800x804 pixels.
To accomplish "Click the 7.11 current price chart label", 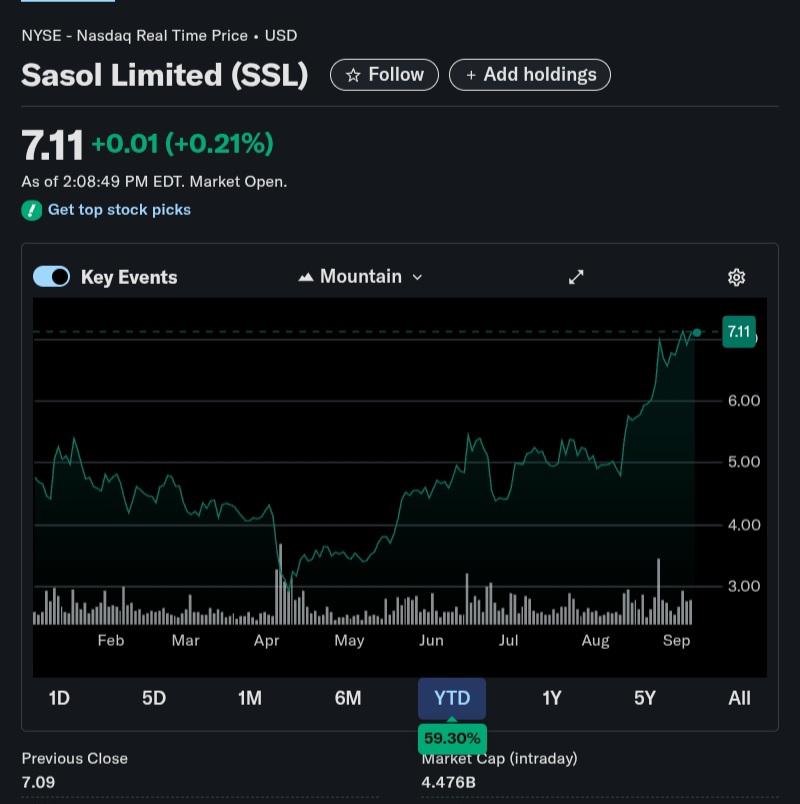I will coord(738,332).
